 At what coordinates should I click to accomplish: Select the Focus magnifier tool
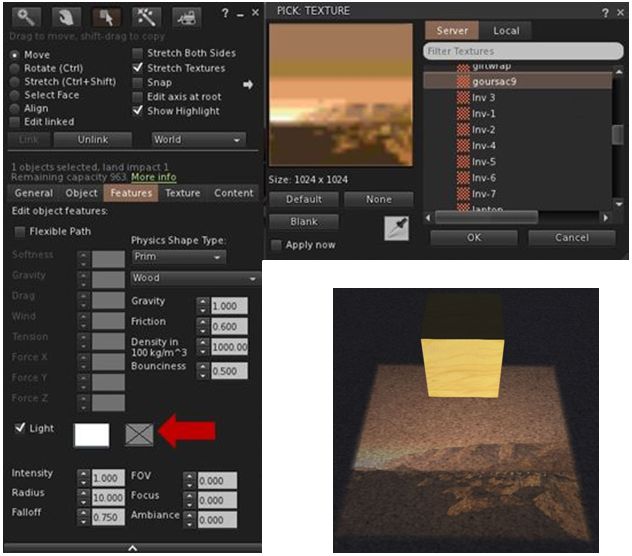pos(25,15)
